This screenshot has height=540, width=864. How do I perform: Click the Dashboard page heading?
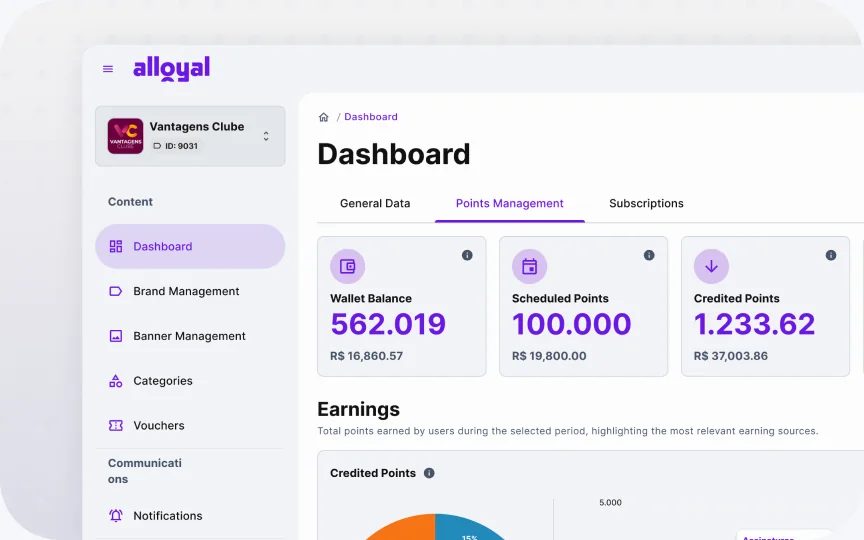(394, 154)
